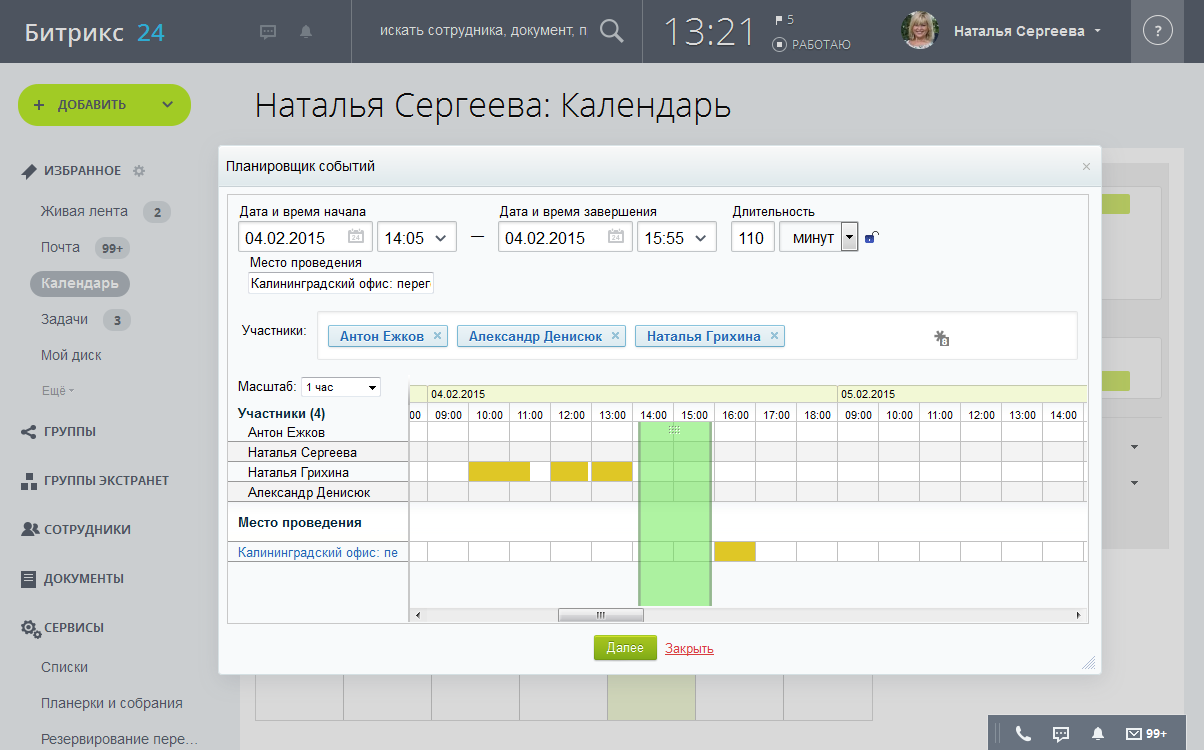
Task: Open Планерки и собрания item
Action: (x=111, y=703)
